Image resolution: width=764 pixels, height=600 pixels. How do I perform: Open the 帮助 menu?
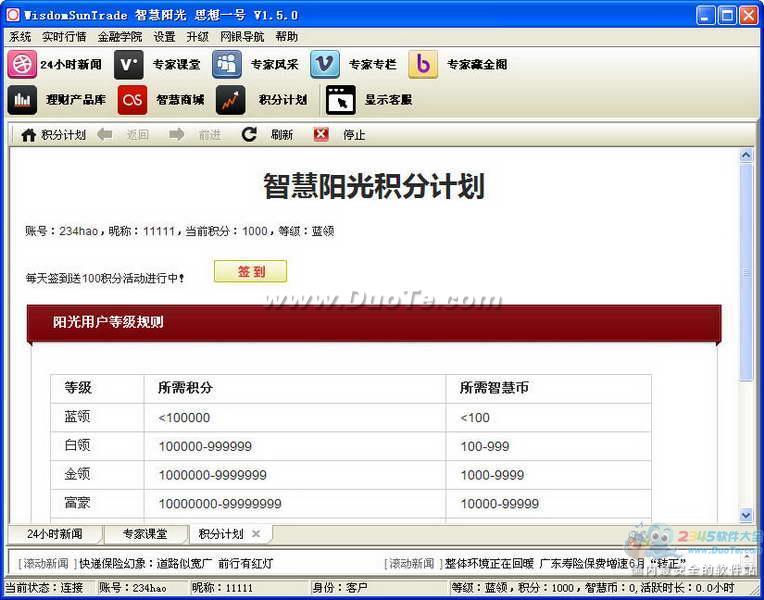[286, 37]
